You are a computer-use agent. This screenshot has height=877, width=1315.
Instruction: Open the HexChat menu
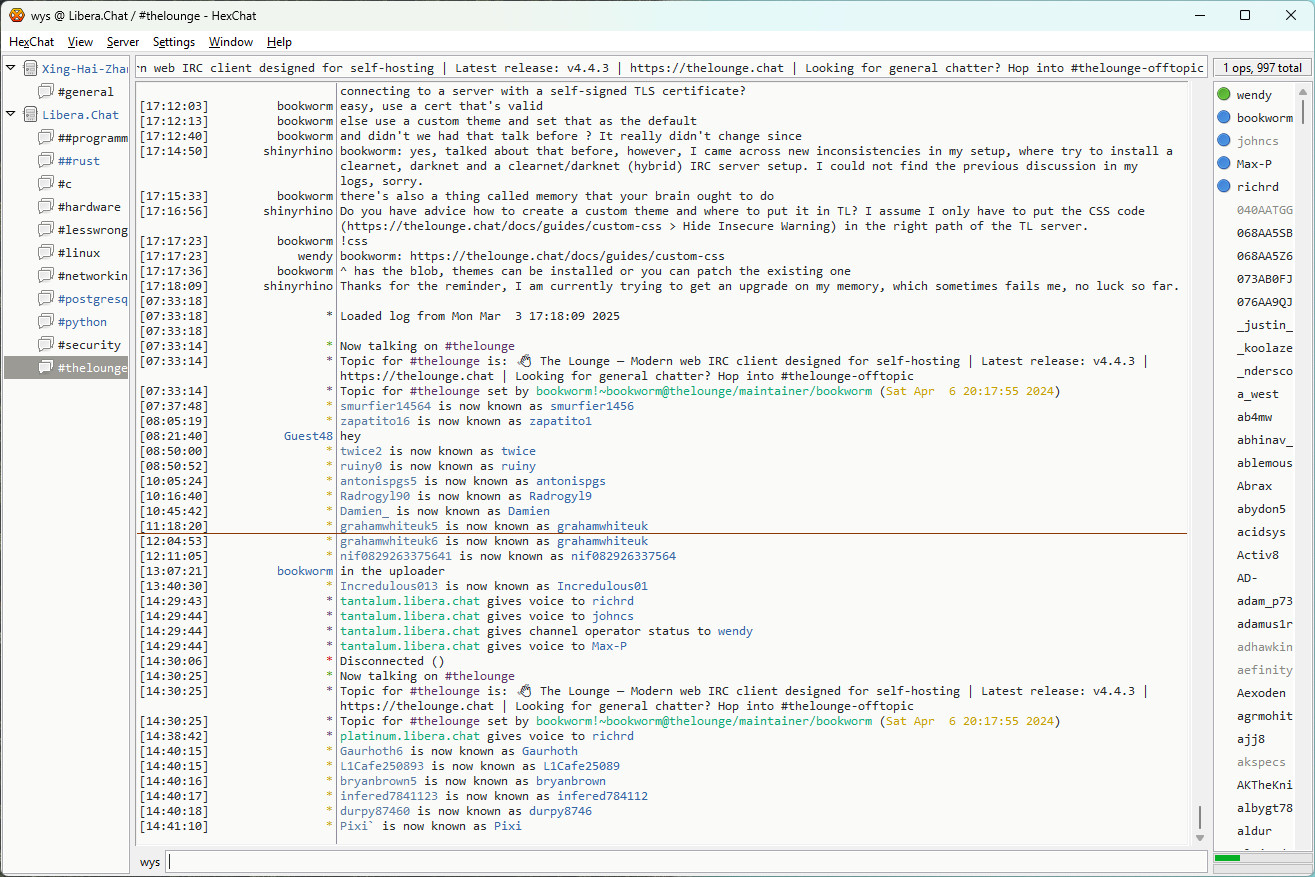[32, 42]
